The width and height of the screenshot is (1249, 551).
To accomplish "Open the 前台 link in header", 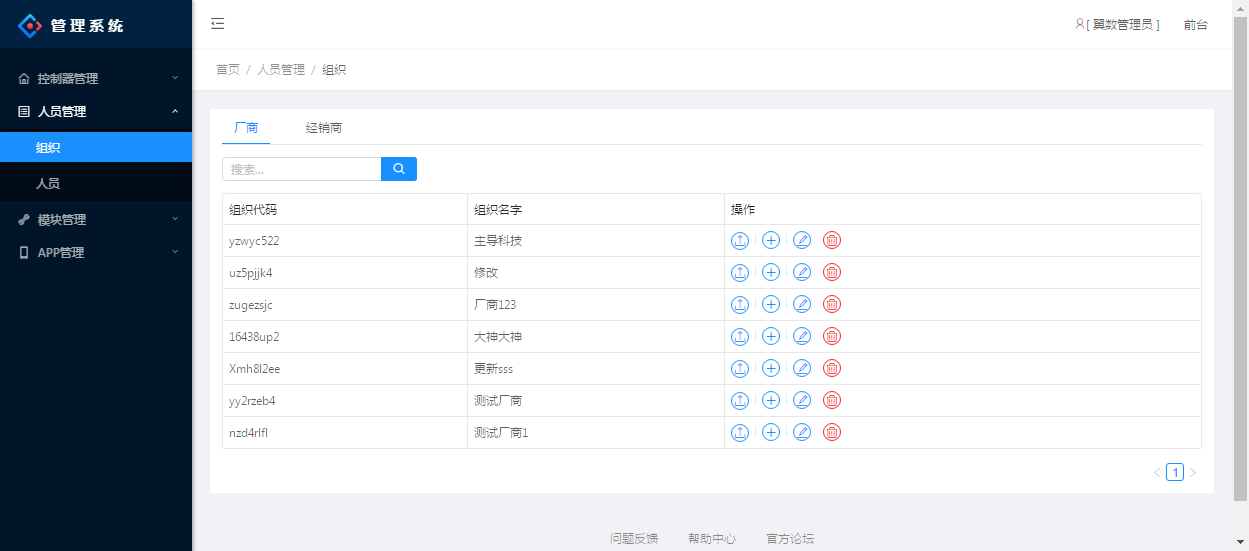I will [1195, 25].
